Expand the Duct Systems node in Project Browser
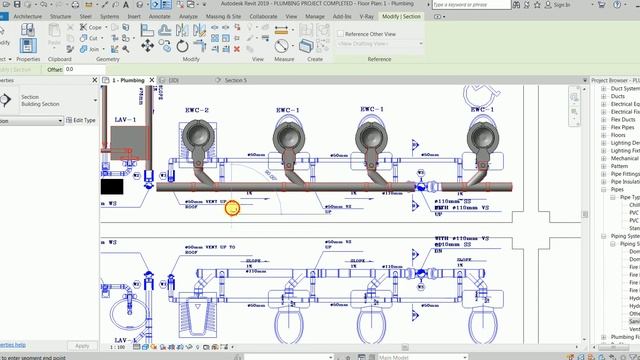 (x=604, y=89)
